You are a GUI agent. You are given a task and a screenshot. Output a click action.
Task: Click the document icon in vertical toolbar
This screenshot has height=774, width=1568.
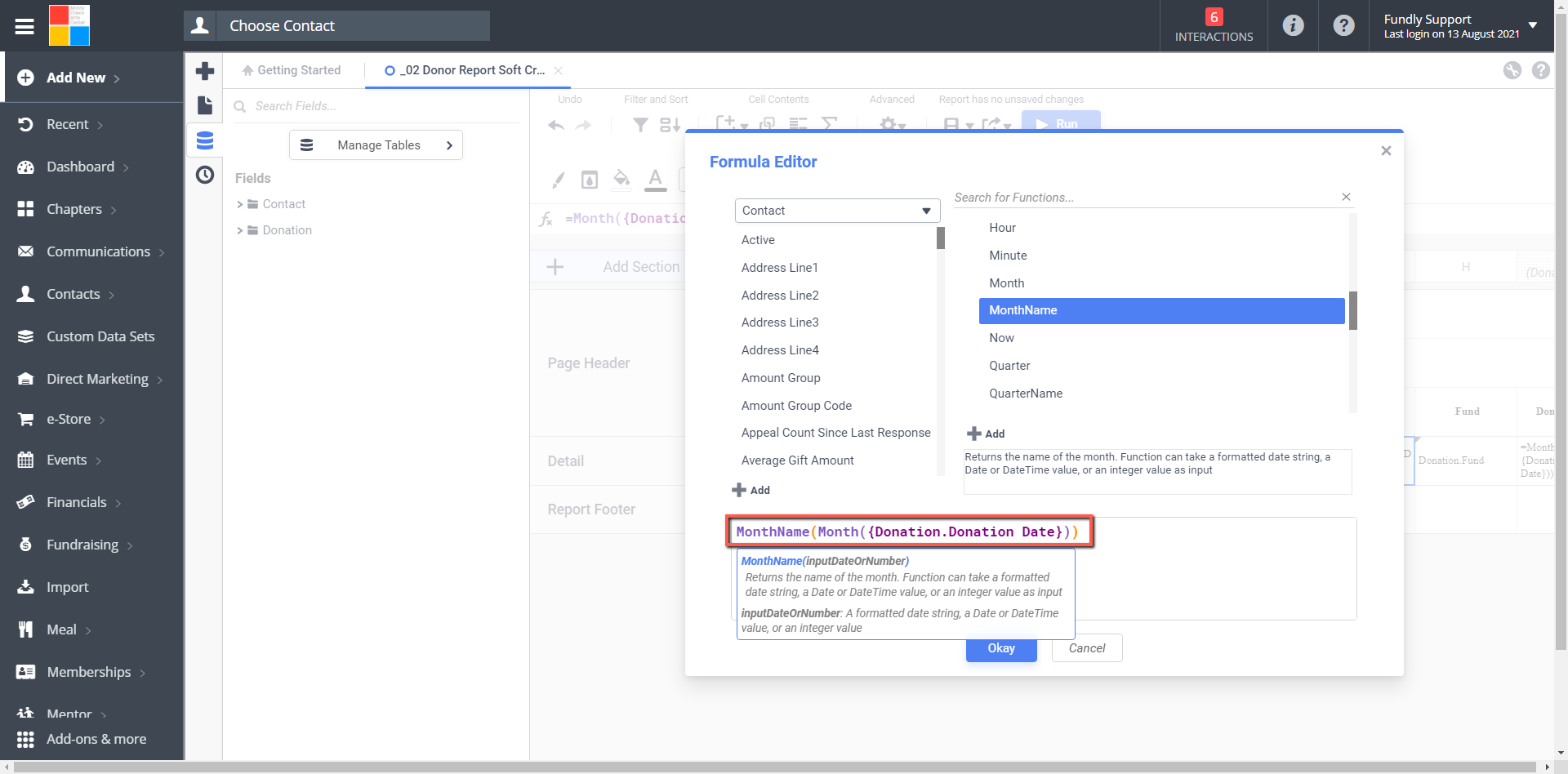point(205,105)
